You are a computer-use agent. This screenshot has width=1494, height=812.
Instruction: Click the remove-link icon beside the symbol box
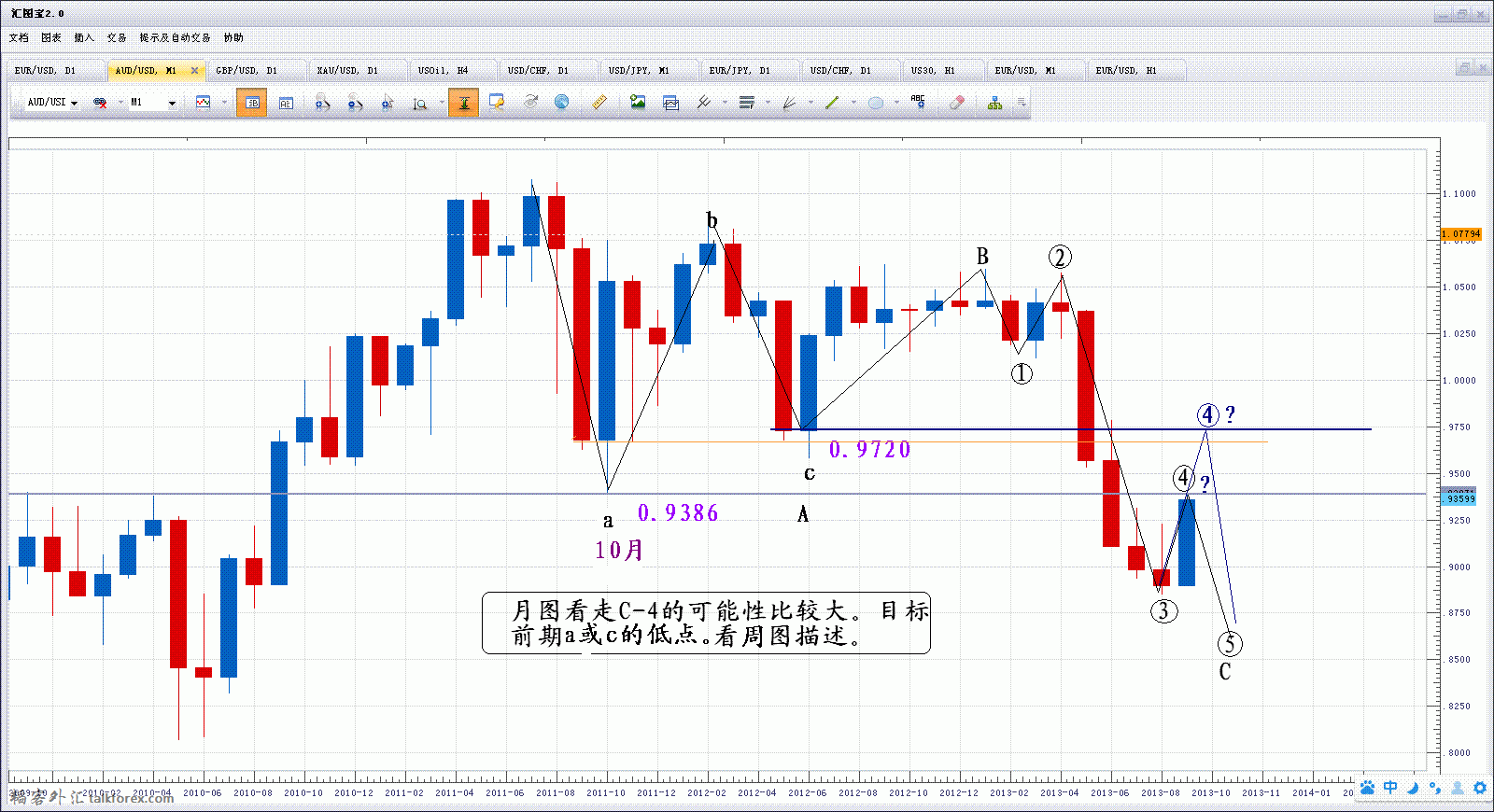pyautogui.click(x=100, y=103)
